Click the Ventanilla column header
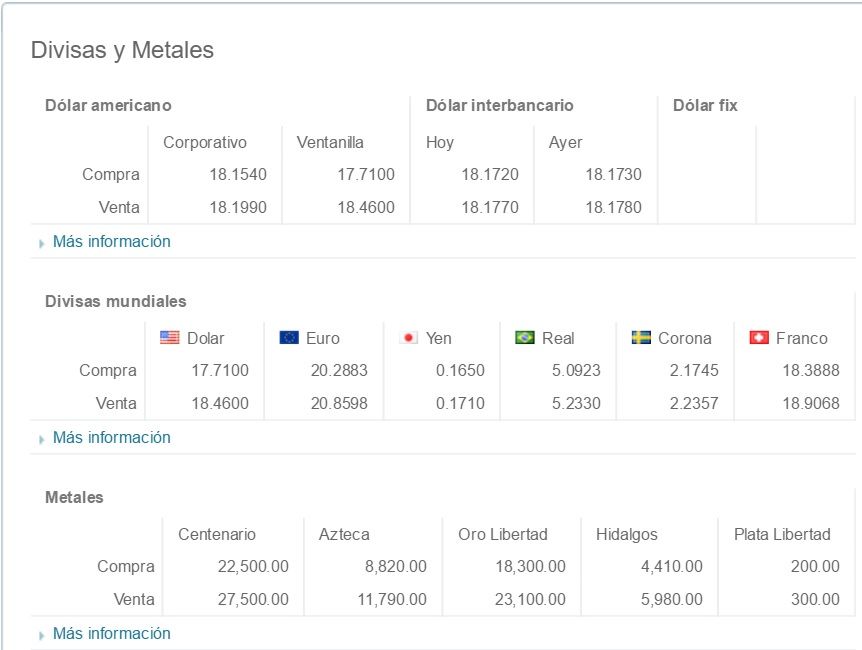 pos(330,142)
